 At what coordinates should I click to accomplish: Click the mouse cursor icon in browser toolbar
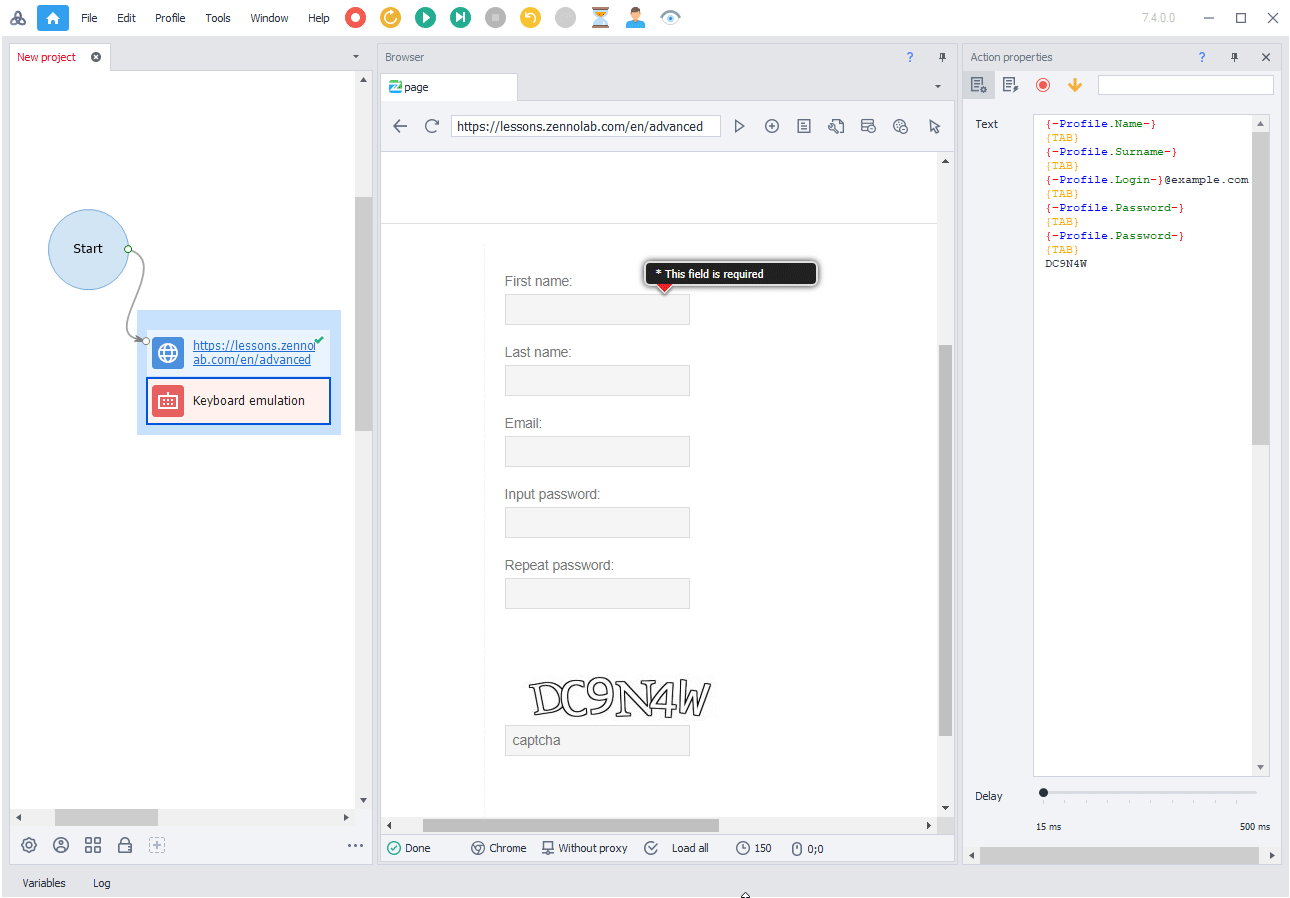(x=934, y=126)
